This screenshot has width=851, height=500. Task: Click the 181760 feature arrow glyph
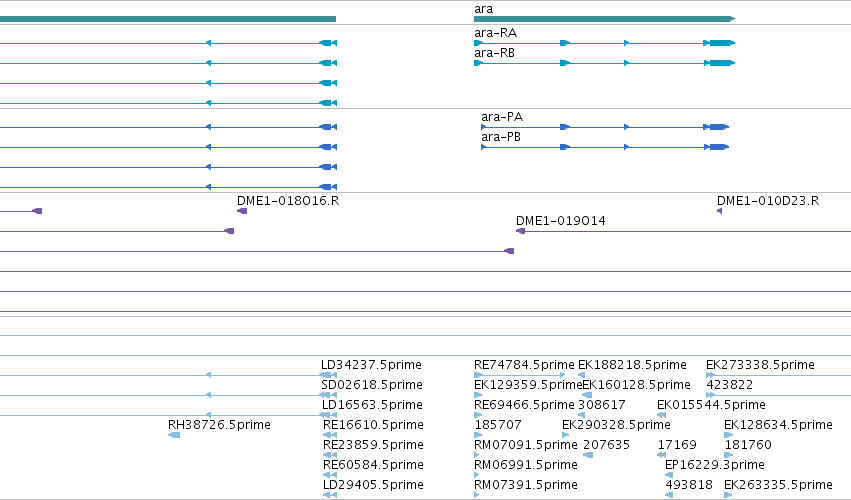click(x=729, y=455)
